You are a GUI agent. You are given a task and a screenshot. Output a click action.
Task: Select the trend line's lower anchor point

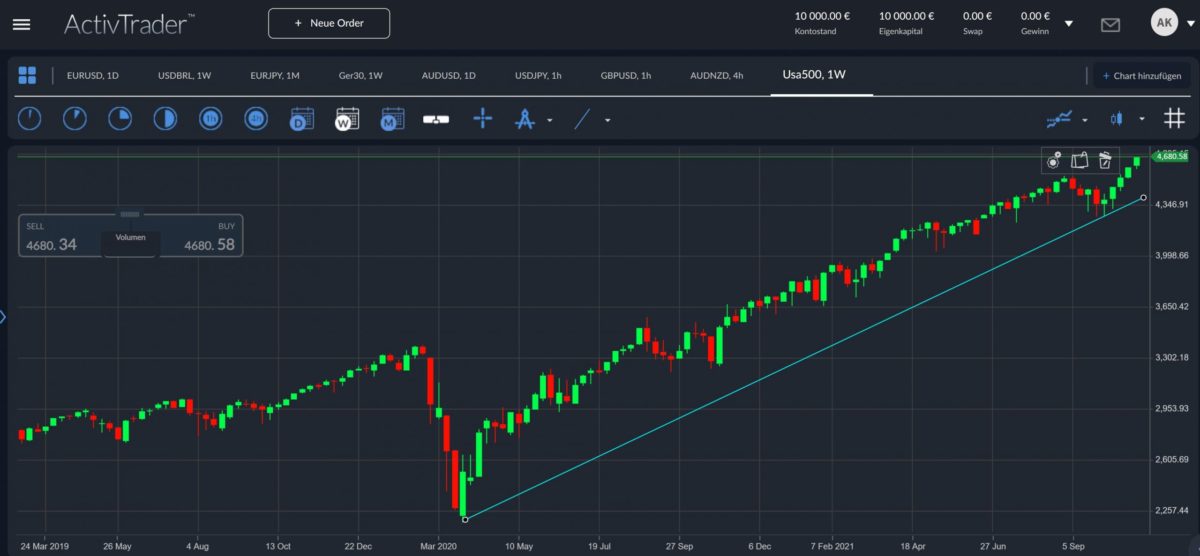click(x=465, y=519)
